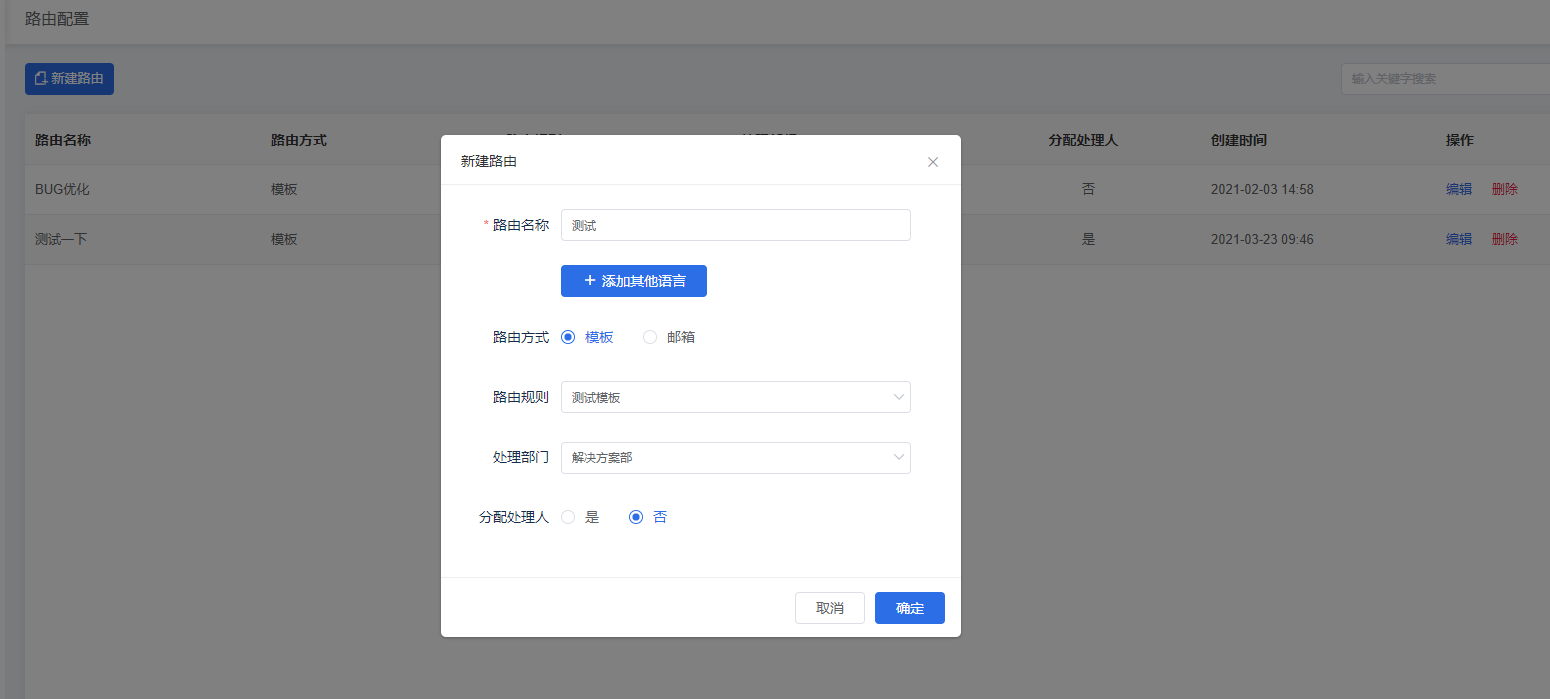
Task: Choose 是 for 分配处理人
Action: coord(568,517)
